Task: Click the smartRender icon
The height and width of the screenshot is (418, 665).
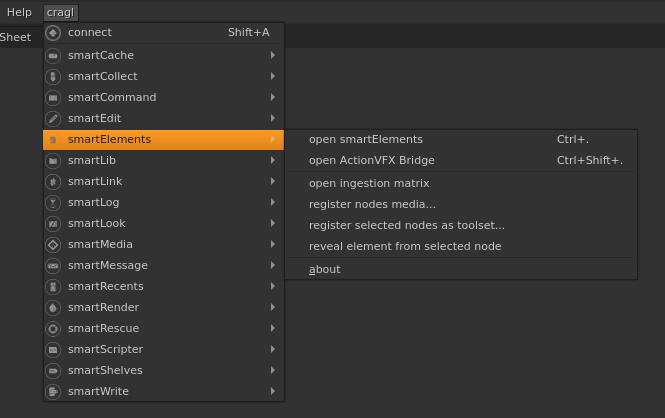Action: click(53, 307)
